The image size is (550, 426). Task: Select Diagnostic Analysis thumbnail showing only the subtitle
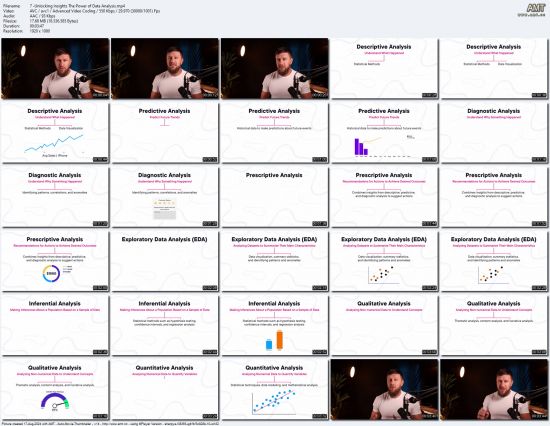[494, 133]
